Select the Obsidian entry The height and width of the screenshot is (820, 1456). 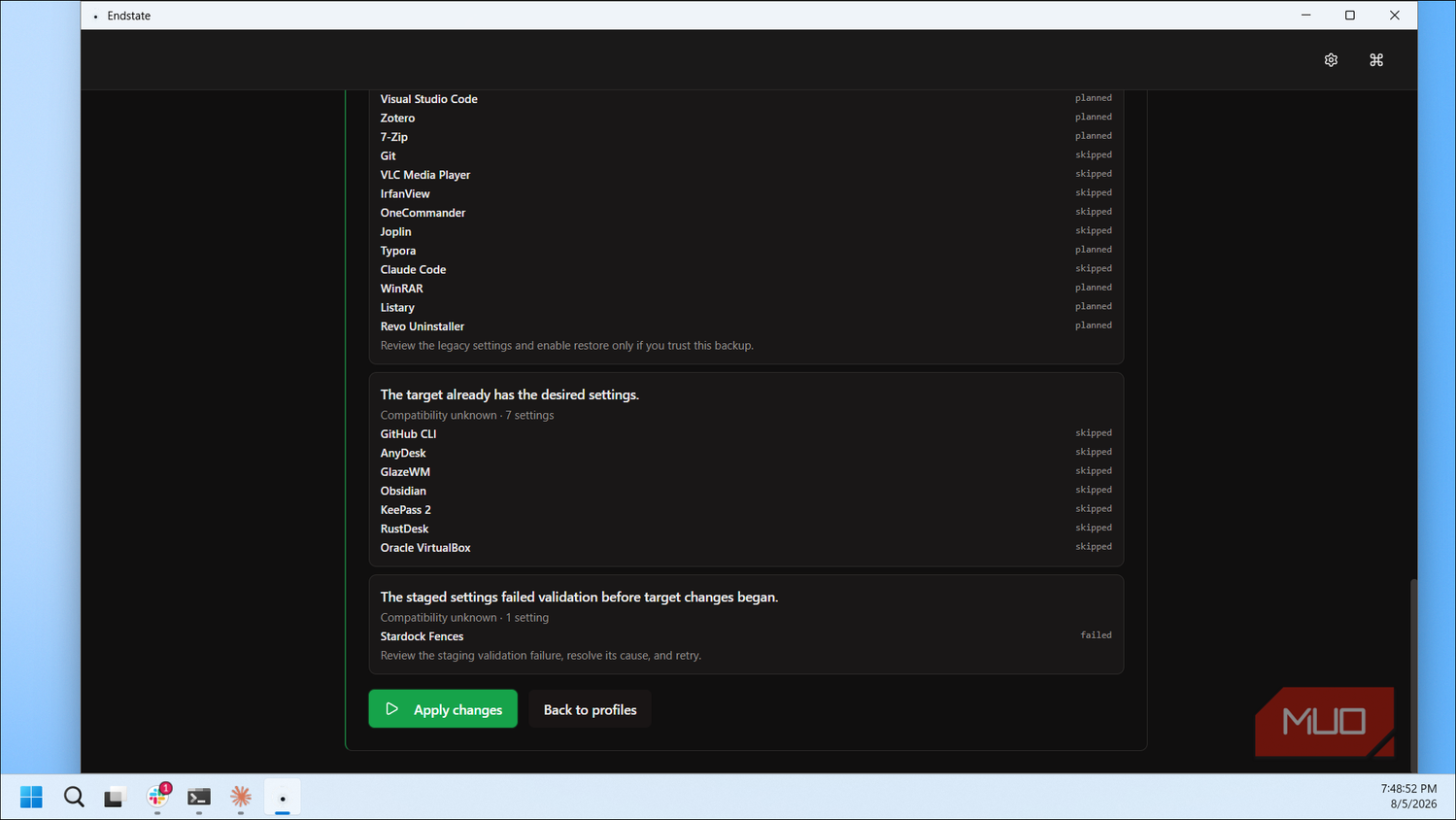(x=746, y=491)
